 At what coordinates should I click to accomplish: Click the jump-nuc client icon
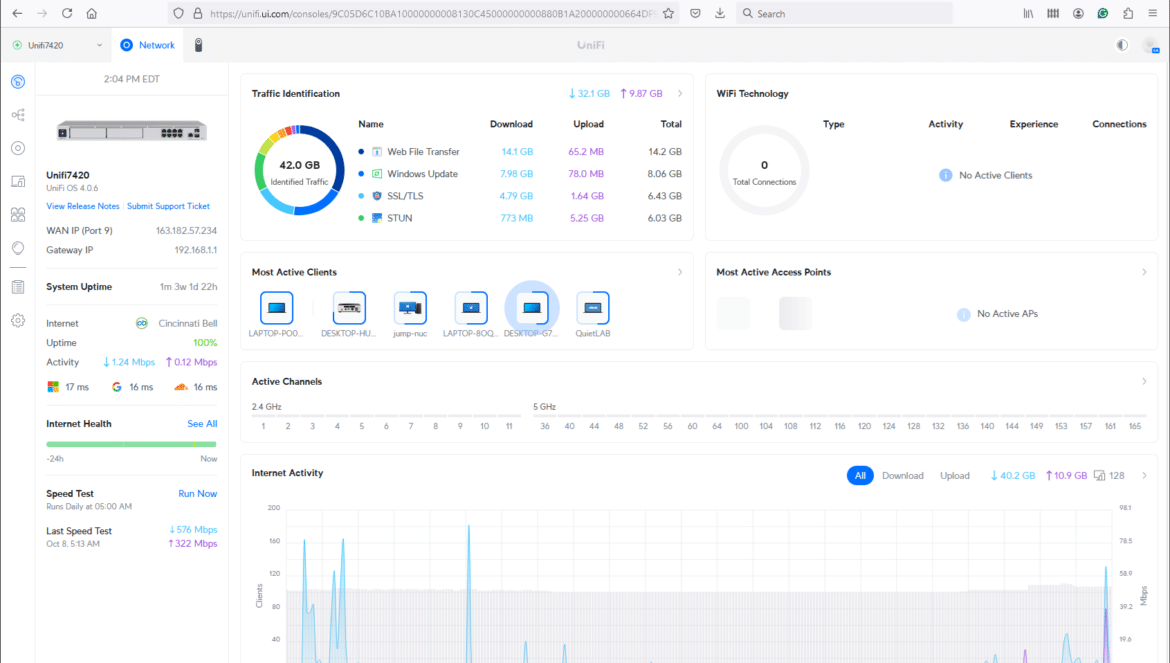pyautogui.click(x=410, y=307)
